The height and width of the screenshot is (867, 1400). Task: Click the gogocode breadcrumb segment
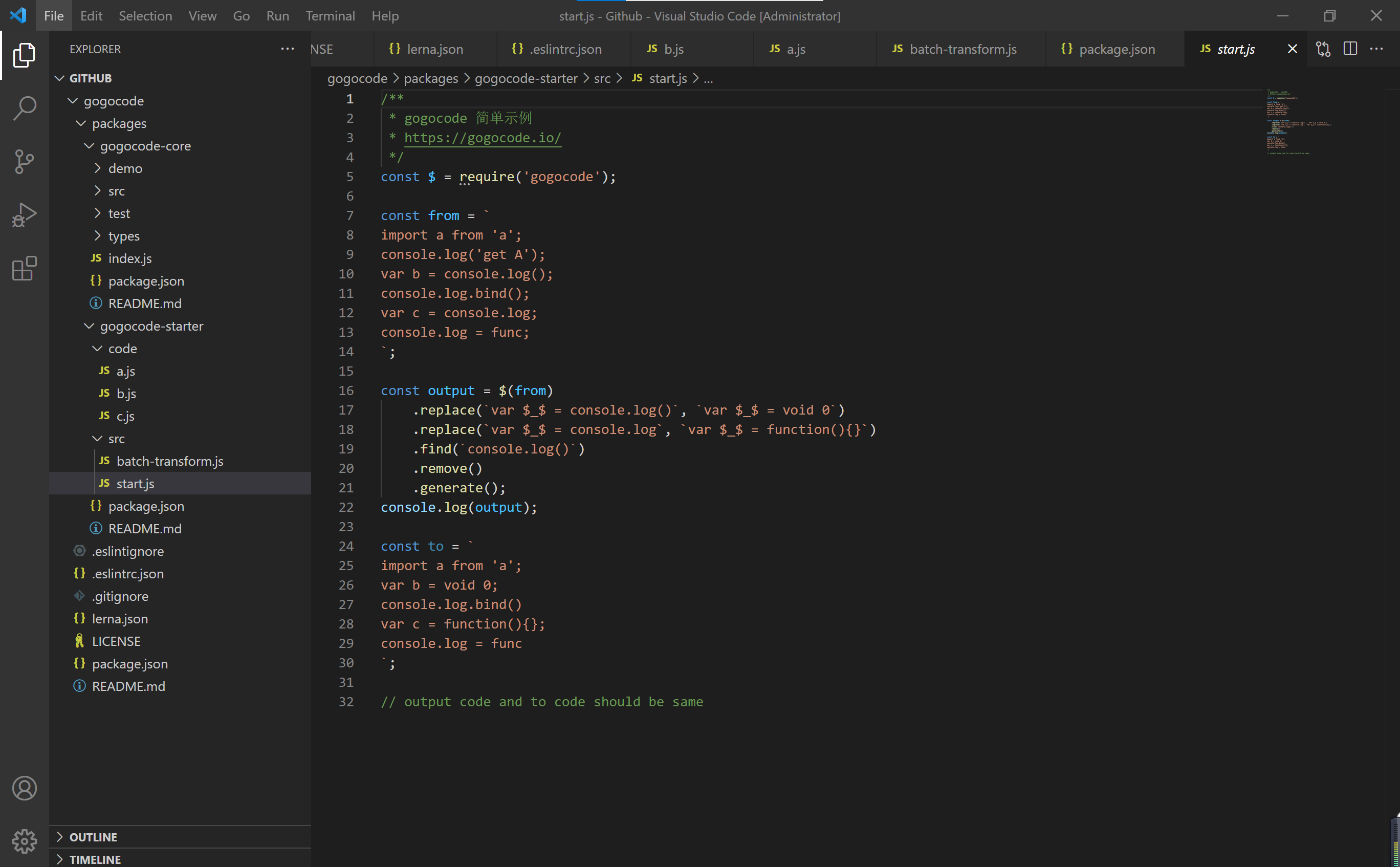pyautogui.click(x=357, y=78)
